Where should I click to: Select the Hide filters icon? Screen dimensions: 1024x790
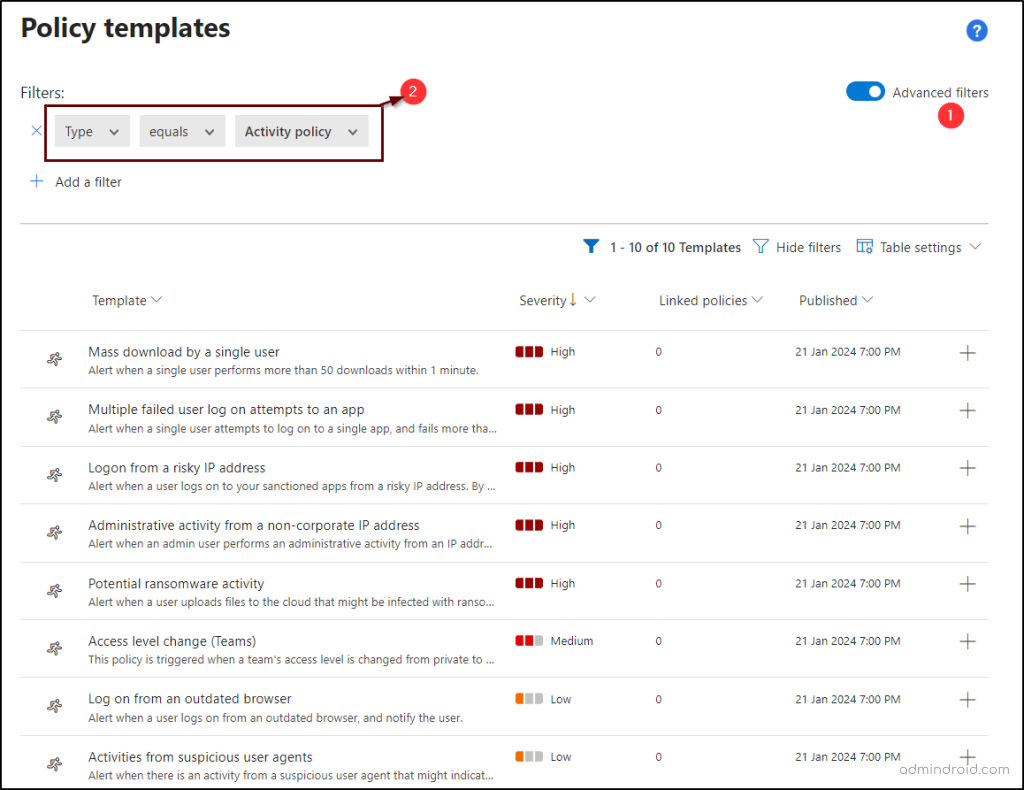point(761,247)
